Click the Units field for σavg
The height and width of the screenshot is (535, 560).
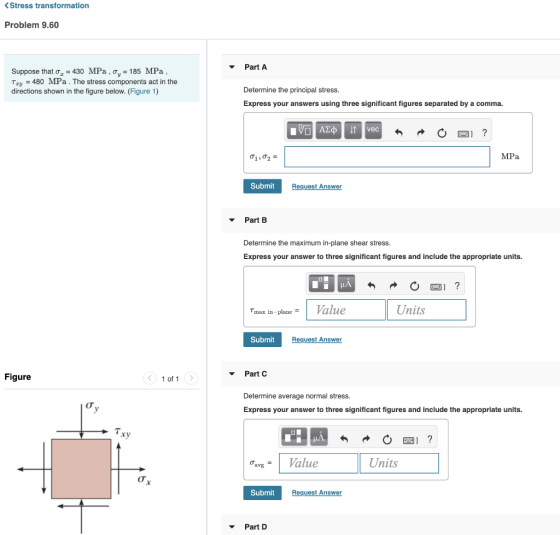(399, 463)
